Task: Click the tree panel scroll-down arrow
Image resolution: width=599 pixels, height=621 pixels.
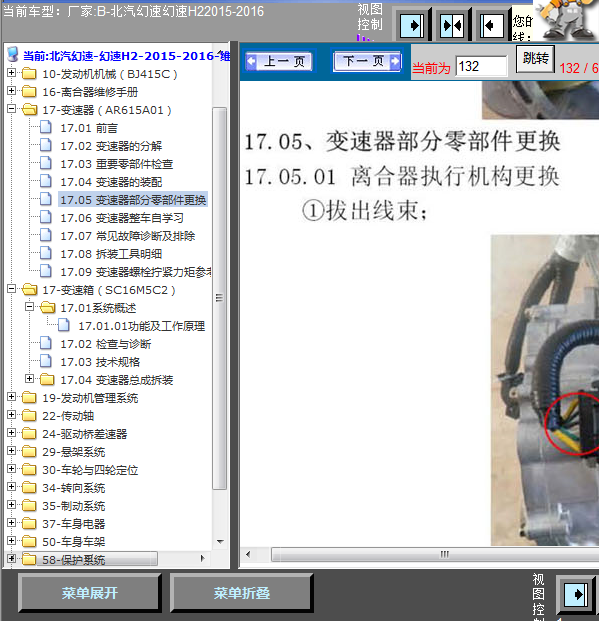Action: click(x=220, y=541)
